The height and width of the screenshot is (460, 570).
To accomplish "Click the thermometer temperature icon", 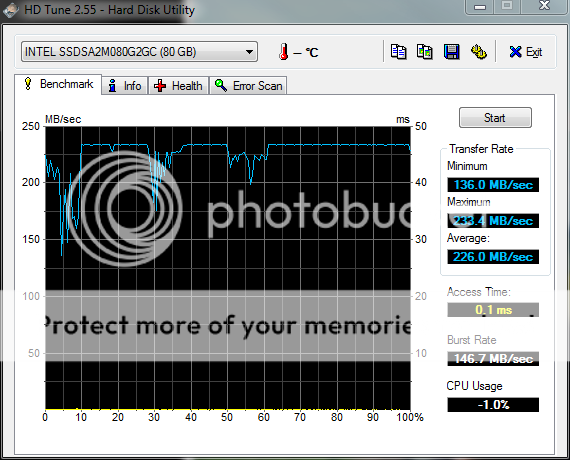I will coord(284,52).
